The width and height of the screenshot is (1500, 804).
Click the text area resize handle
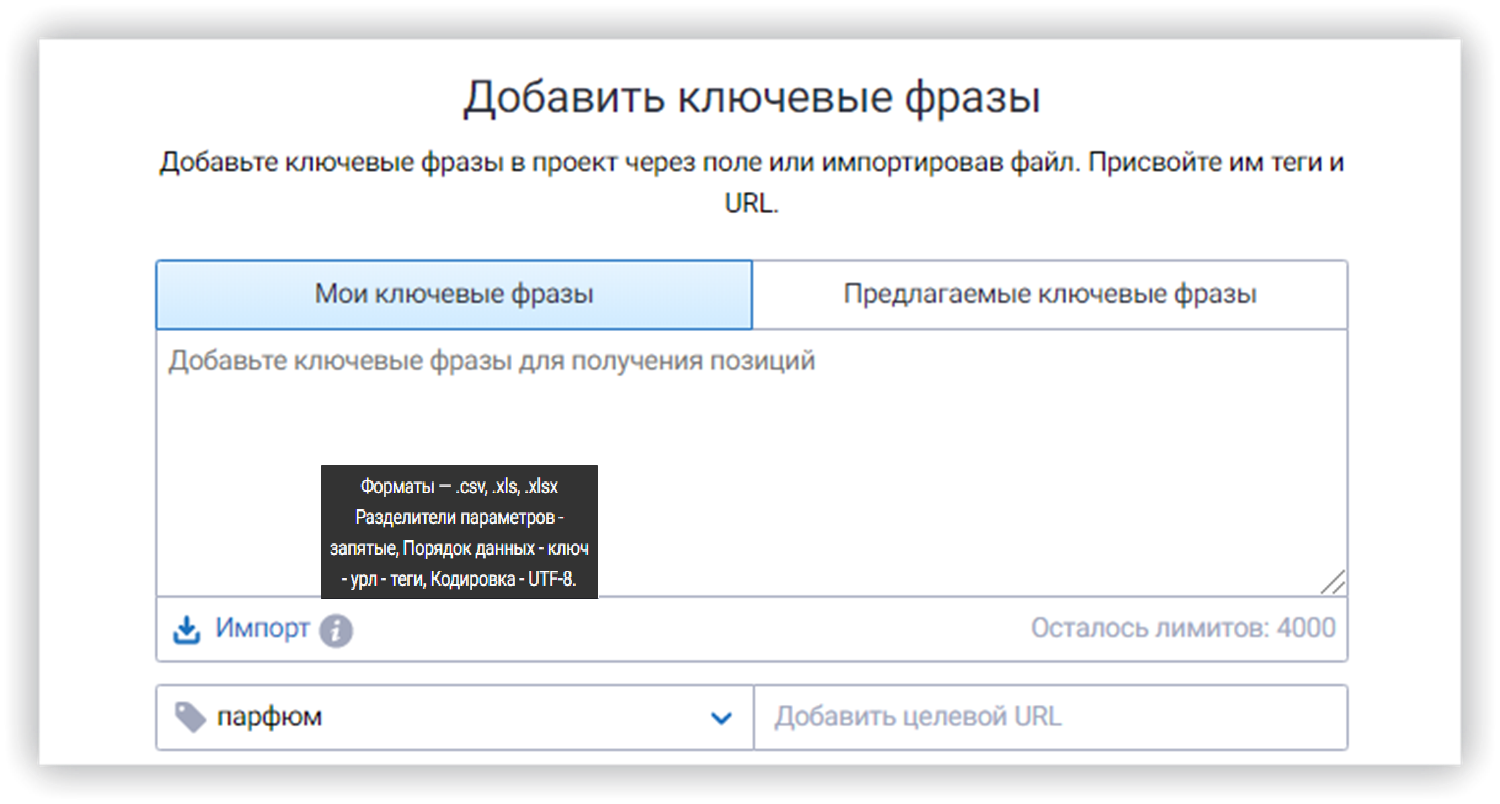point(1332,583)
